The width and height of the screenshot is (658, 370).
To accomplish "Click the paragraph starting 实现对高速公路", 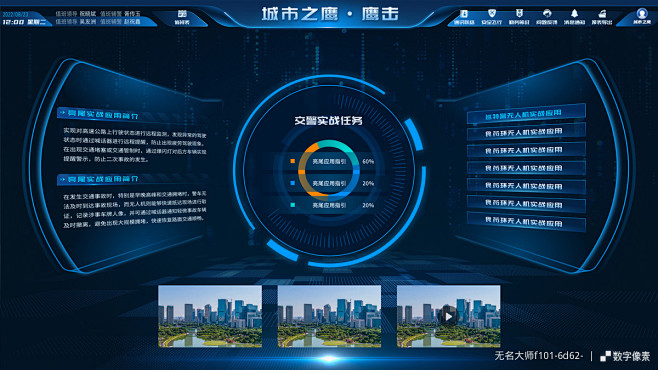I will (135, 144).
